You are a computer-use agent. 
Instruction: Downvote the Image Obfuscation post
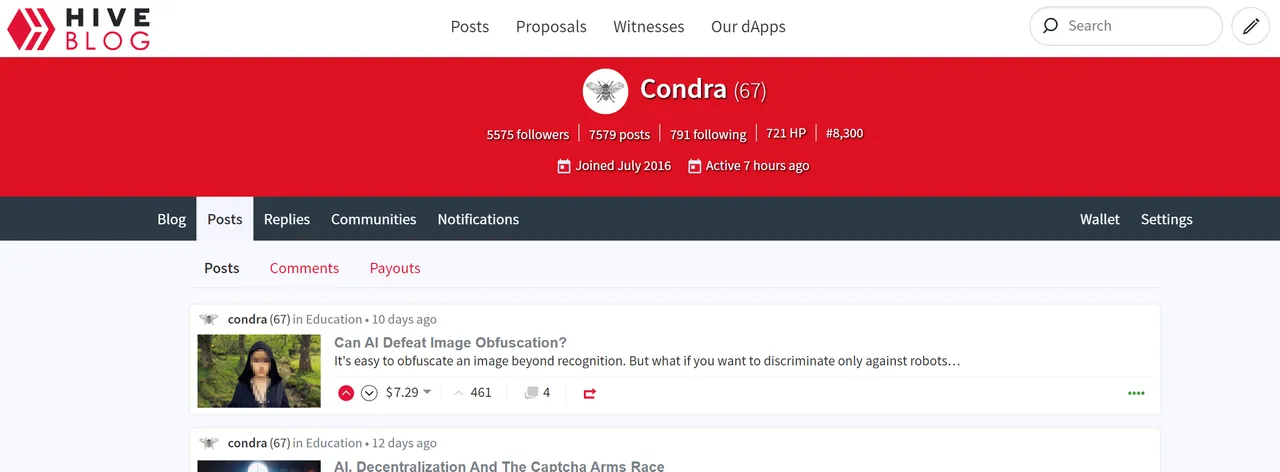click(x=369, y=393)
